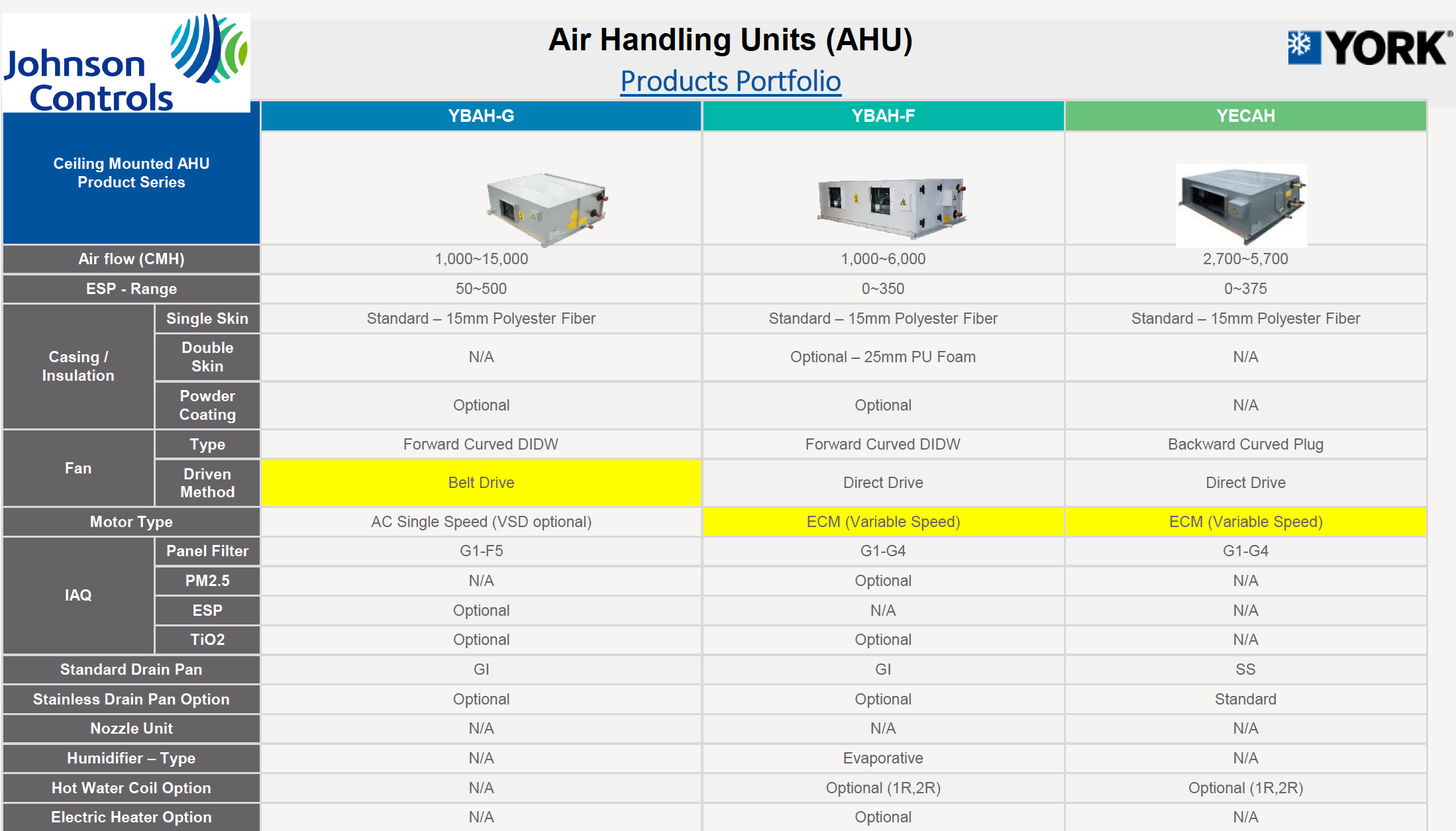Select the yellow Belt Drive cell
This screenshot has width=1456, height=831.
coord(481,483)
